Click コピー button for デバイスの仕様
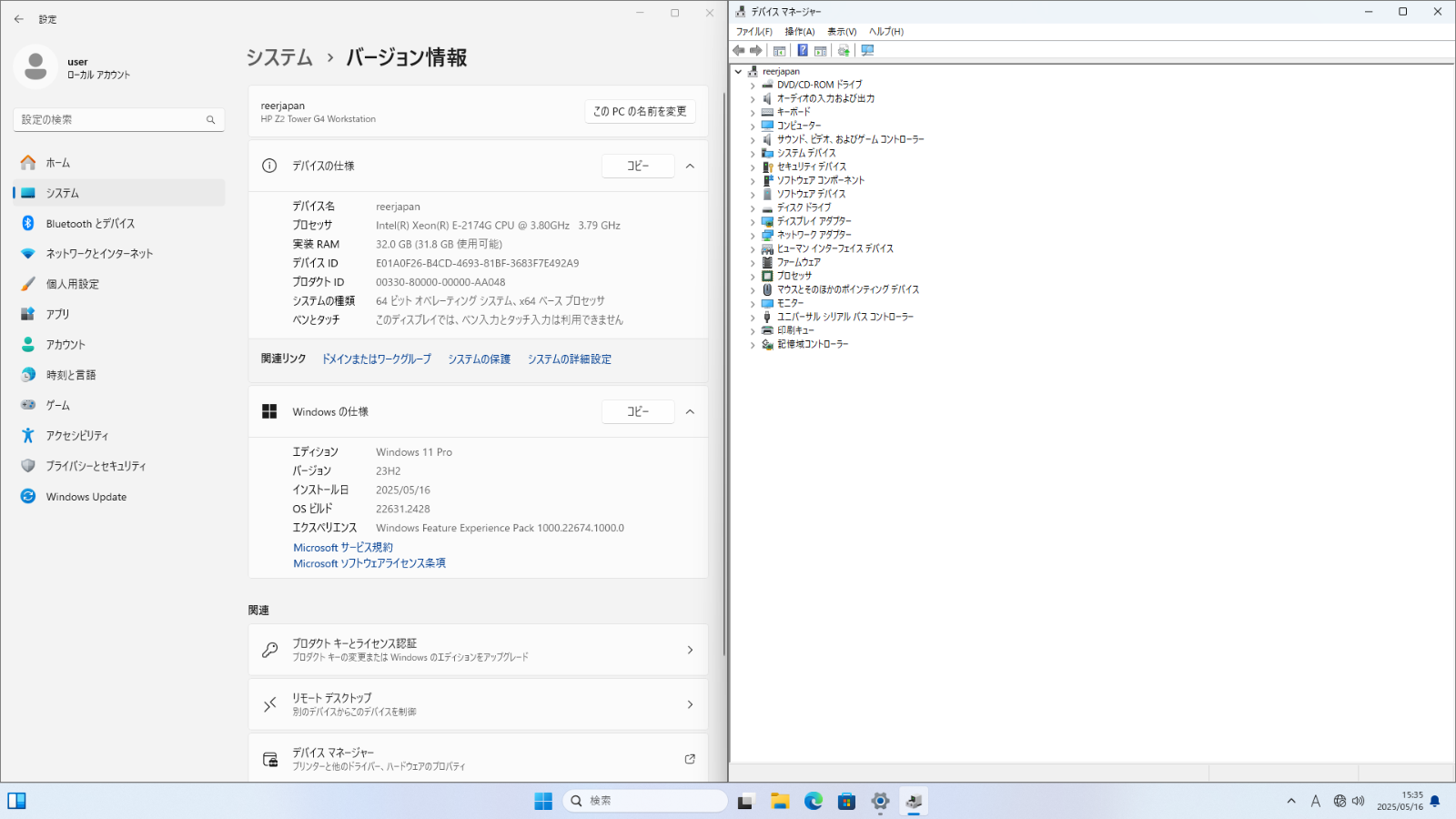 coord(638,166)
